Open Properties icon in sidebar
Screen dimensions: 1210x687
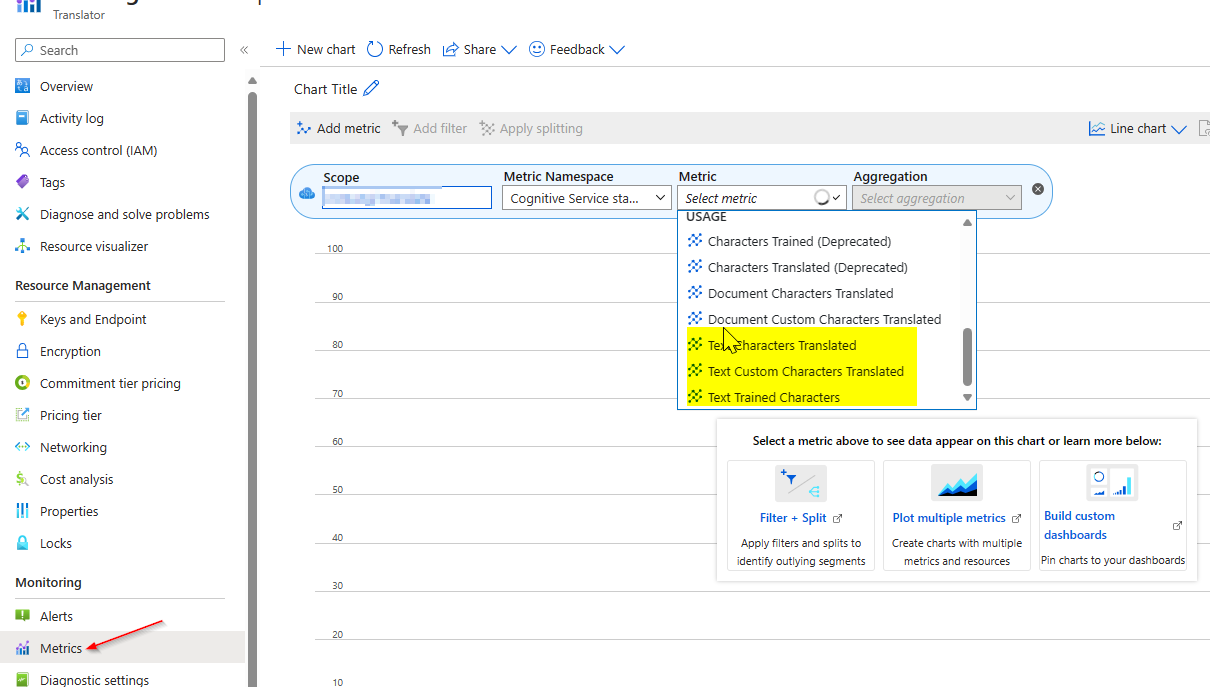pos(23,511)
